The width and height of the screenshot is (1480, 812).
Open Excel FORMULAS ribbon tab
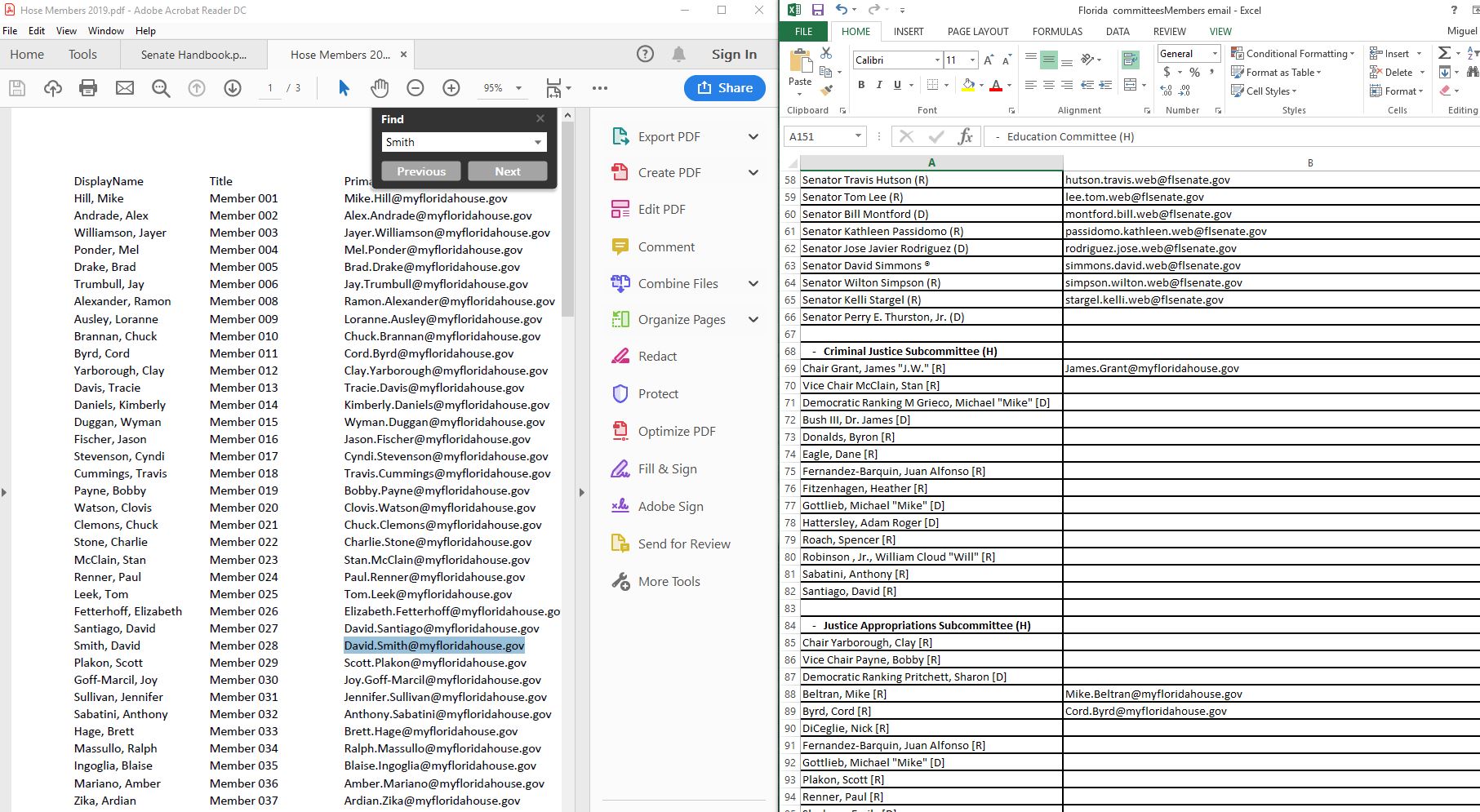click(1057, 31)
